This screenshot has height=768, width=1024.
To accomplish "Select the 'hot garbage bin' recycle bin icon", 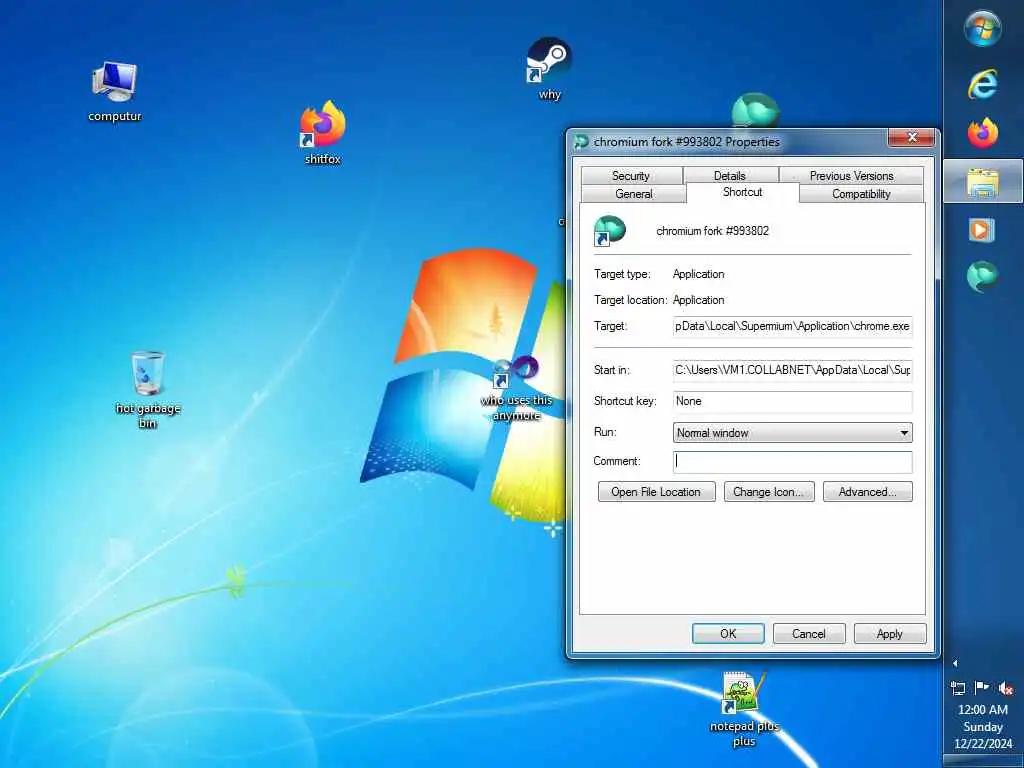I will [x=148, y=389].
